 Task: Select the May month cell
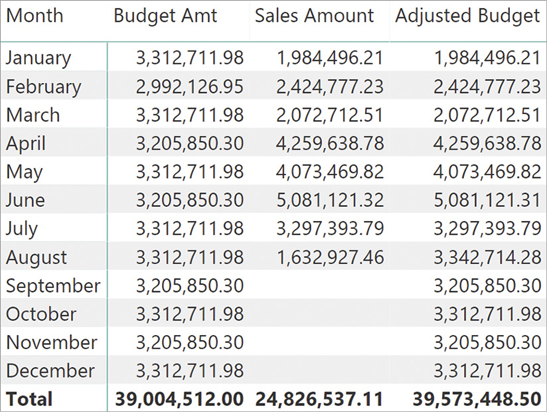coord(24,172)
